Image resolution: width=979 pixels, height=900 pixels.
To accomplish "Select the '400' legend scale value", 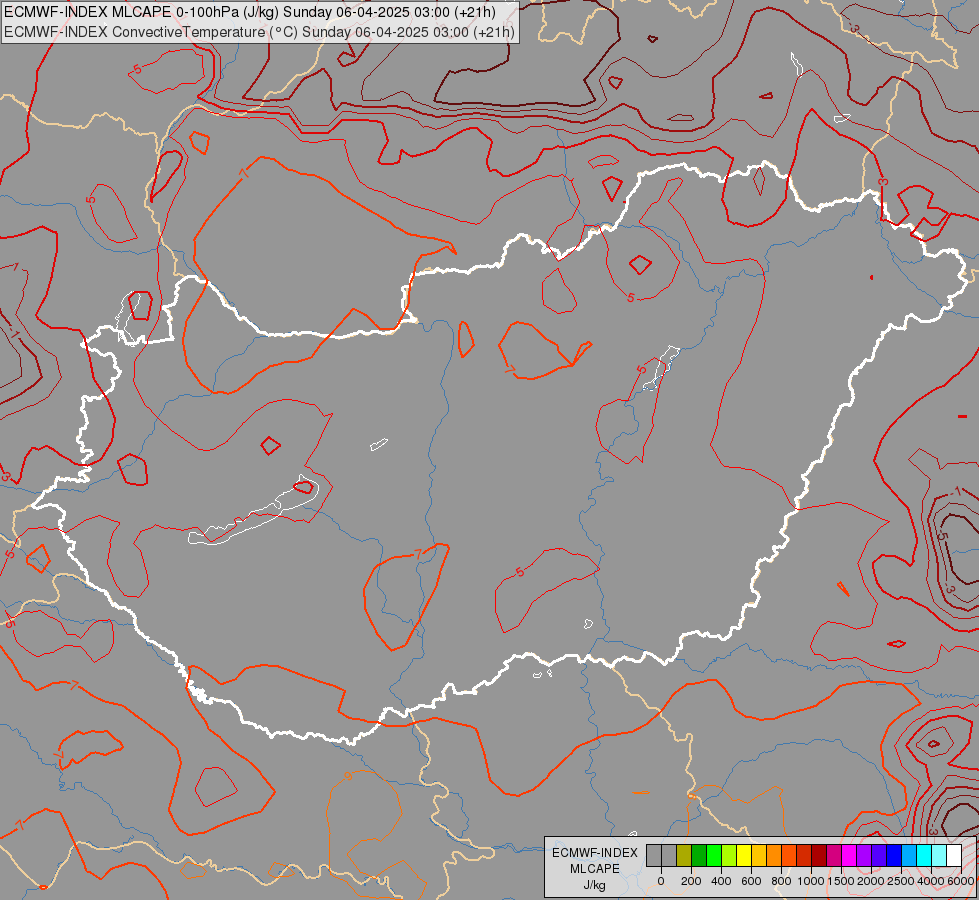I will pyautogui.click(x=721, y=881).
